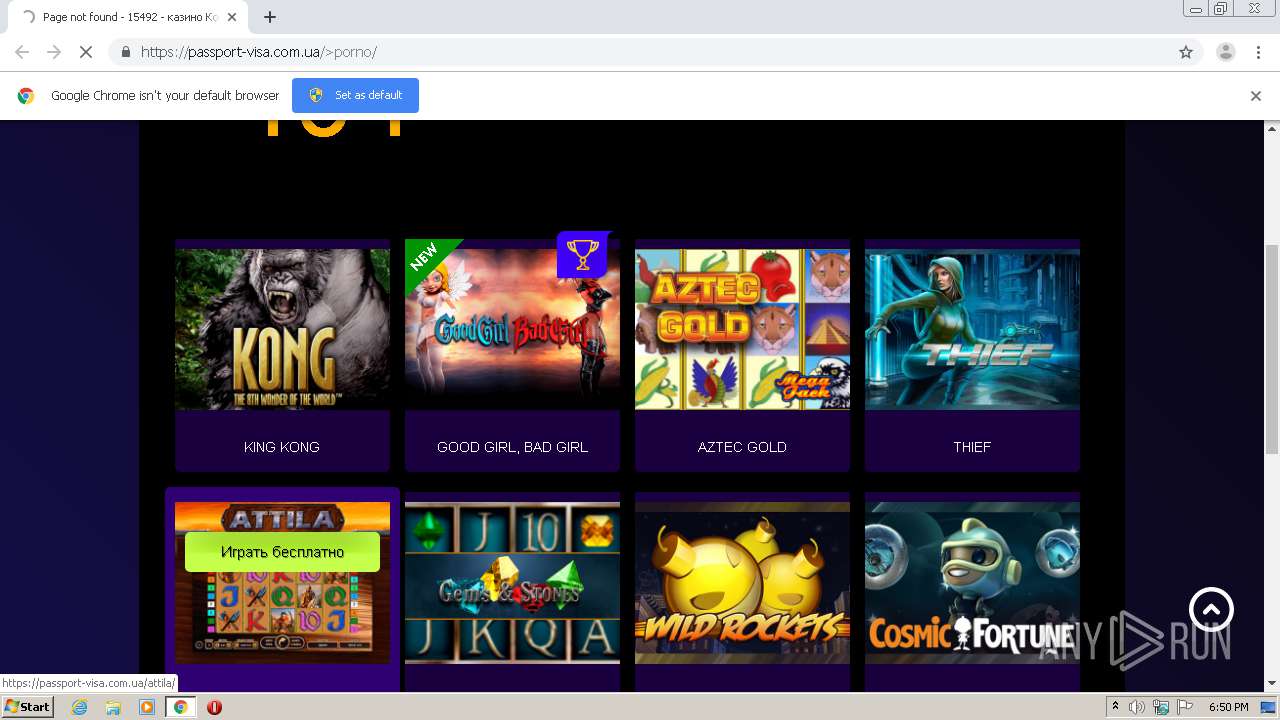Click the 6:50 PM clock
Image resolution: width=1280 pixels, height=720 pixels.
coord(1228,707)
